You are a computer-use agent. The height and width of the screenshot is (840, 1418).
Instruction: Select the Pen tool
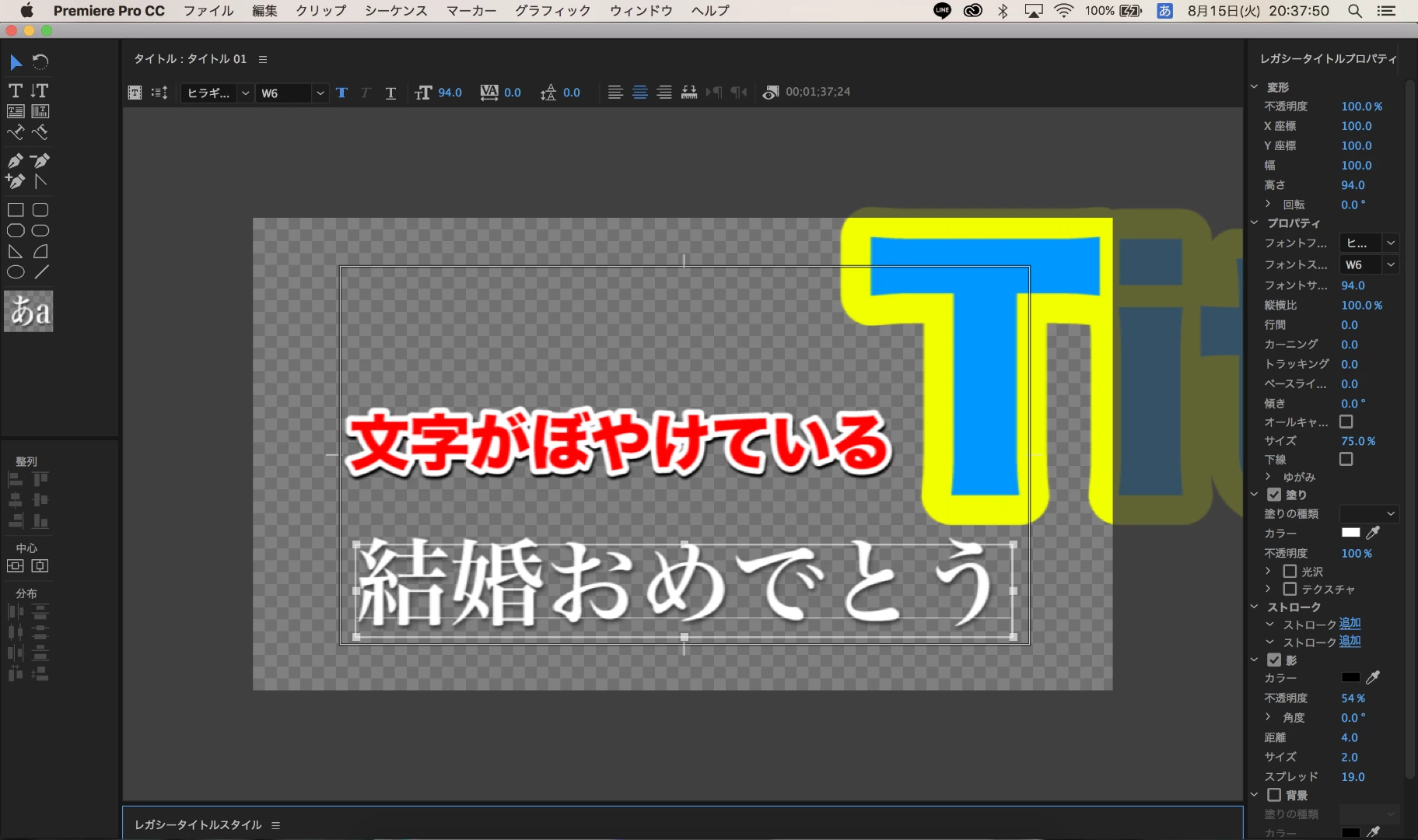16,161
